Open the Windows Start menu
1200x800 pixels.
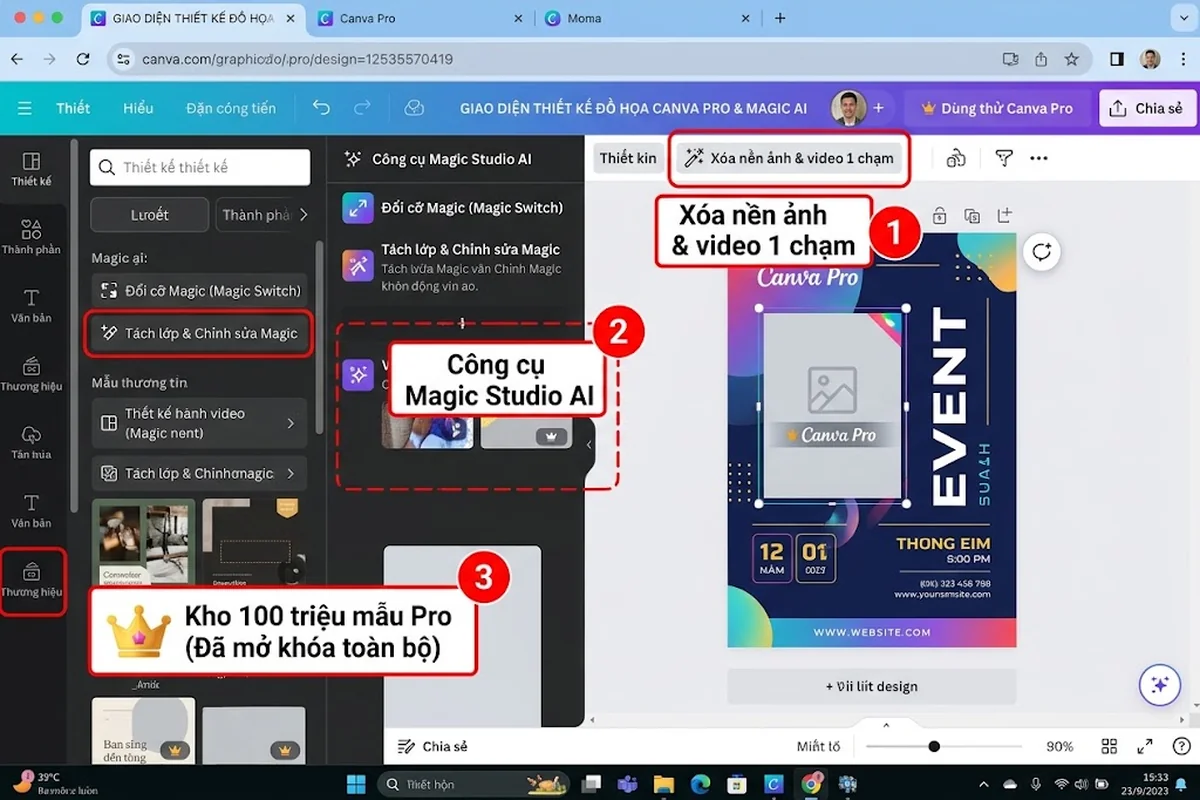pyautogui.click(x=356, y=783)
